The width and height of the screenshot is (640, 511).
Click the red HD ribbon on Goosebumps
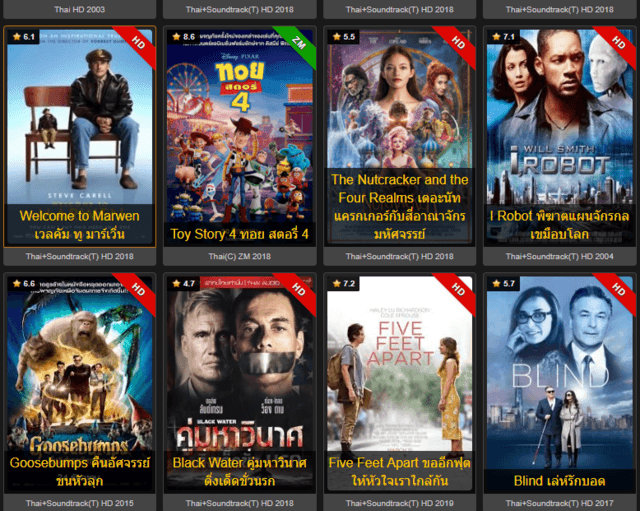pyautogui.click(x=137, y=291)
